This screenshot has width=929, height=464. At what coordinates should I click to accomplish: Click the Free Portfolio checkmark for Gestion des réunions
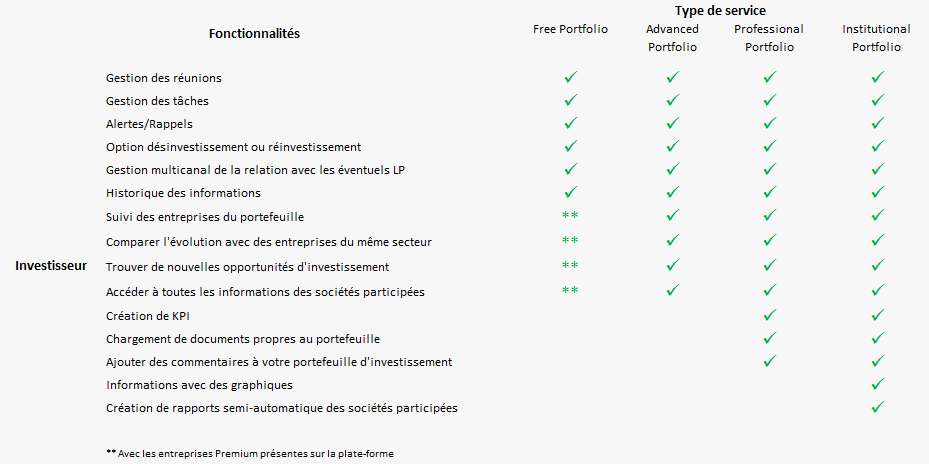click(x=571, y=77)
